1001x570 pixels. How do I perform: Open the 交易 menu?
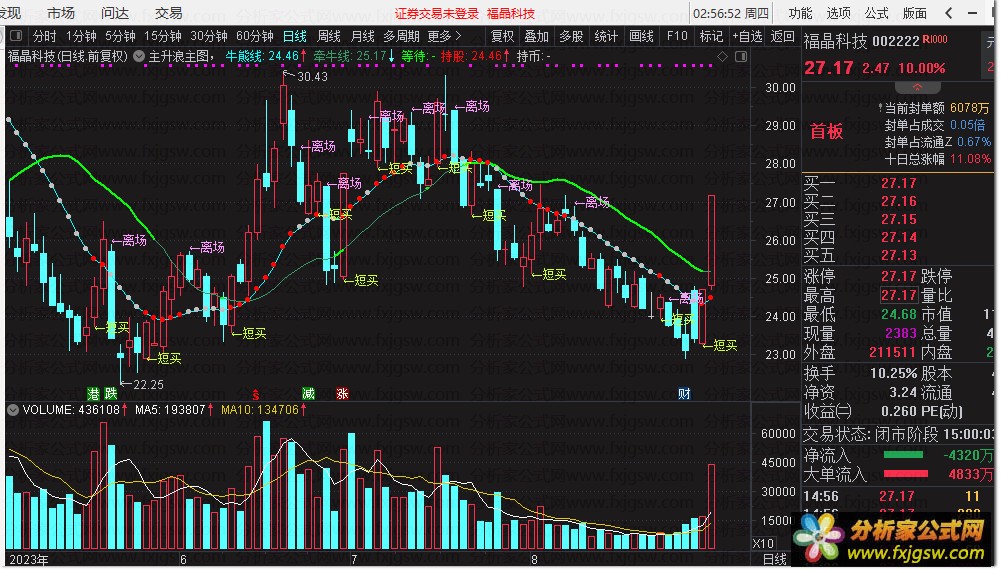[169, 13]
